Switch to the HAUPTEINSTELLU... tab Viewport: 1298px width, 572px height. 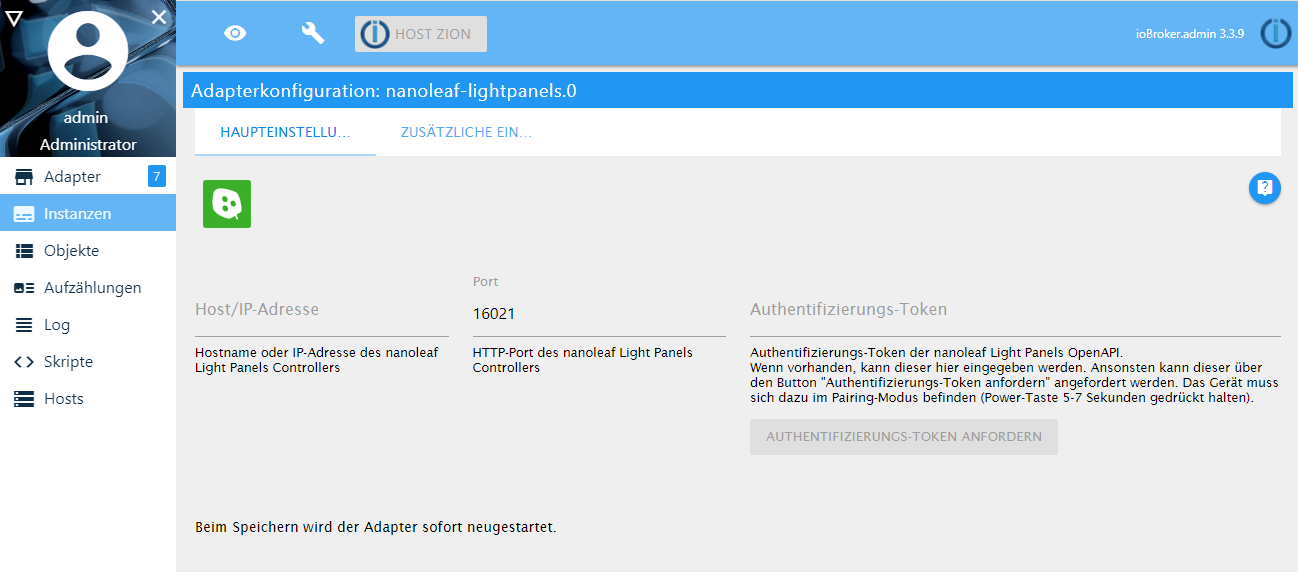[285, 132]
